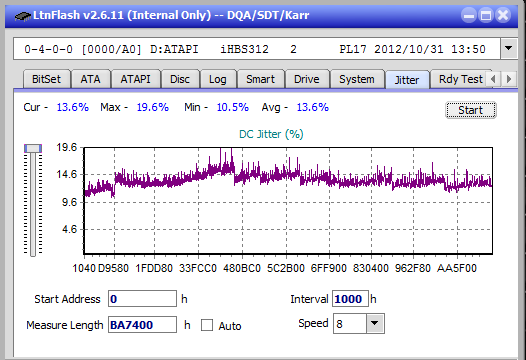Click the Measure Length field
The height and width of the screenshot is (360, 526).
tap(142, 324)
